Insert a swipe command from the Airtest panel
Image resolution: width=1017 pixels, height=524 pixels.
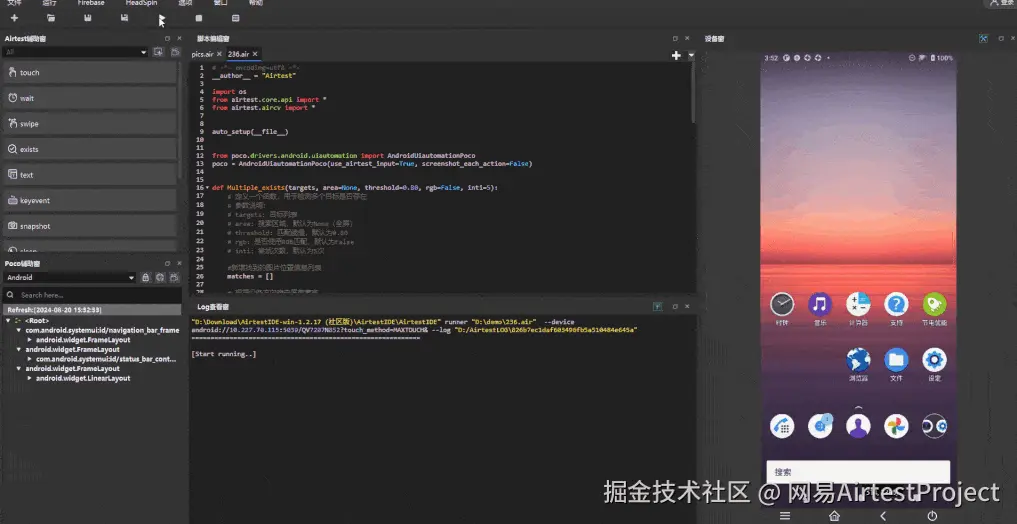pyautogui.click(x=90, y=124)
